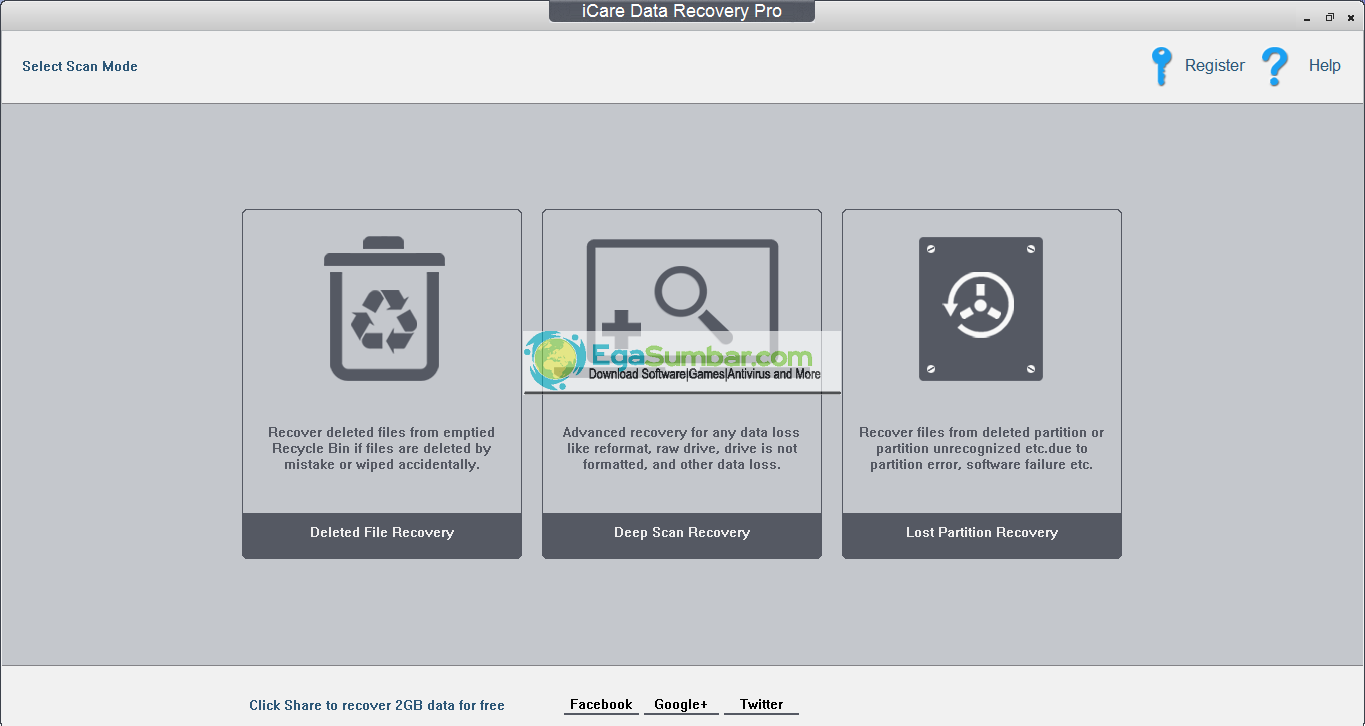This screenshot has width=1365, height=726.
Task: Click the blue question mark Help icon
Action: point(1274,66)
